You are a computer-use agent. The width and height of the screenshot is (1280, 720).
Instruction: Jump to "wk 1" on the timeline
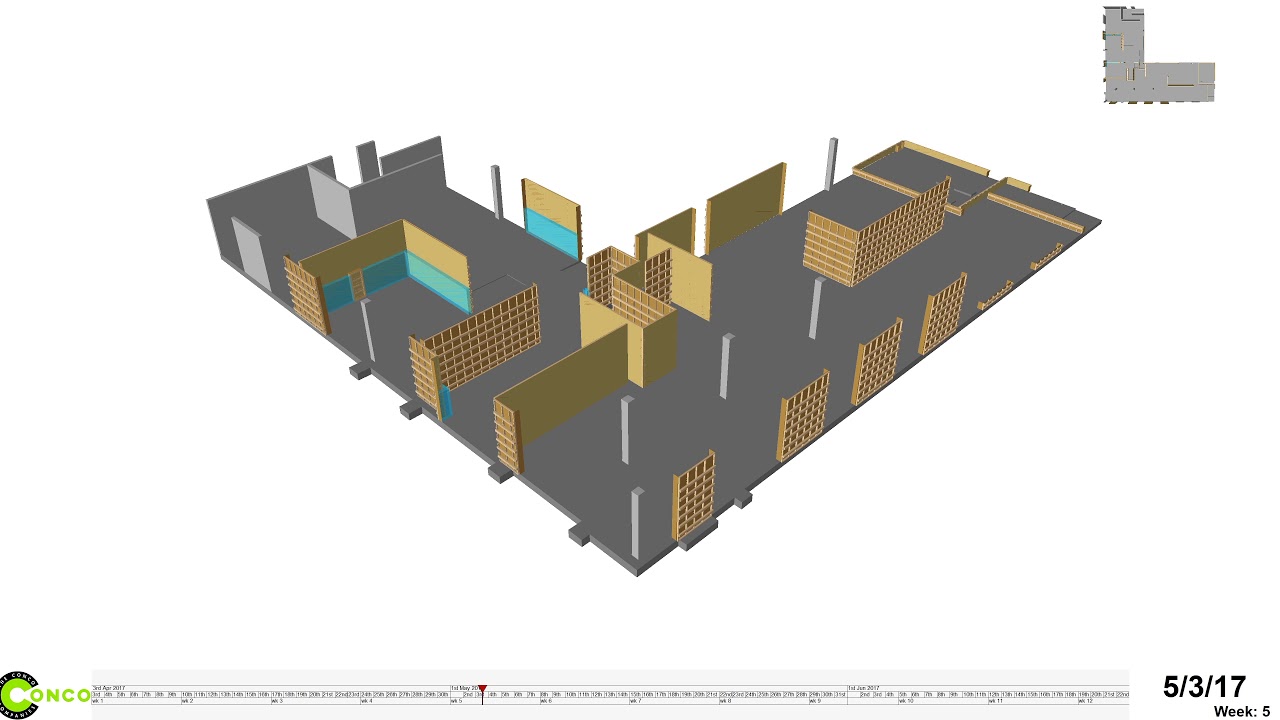tap(98, 701)
